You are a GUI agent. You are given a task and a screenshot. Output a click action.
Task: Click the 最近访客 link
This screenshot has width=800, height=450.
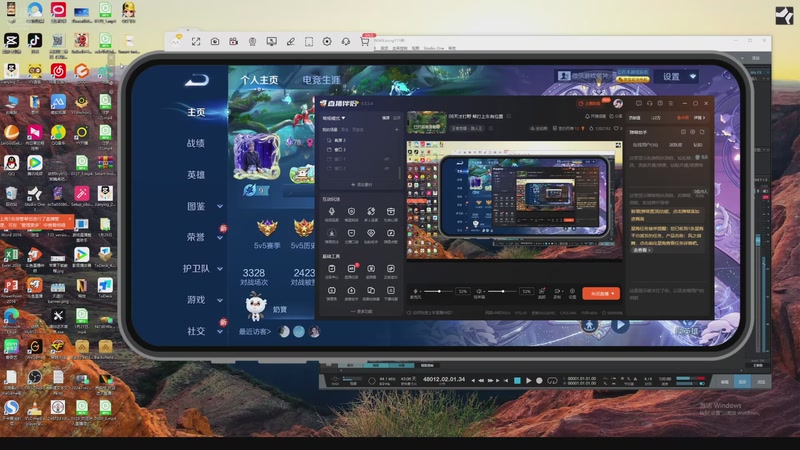[x=255, y=332]
